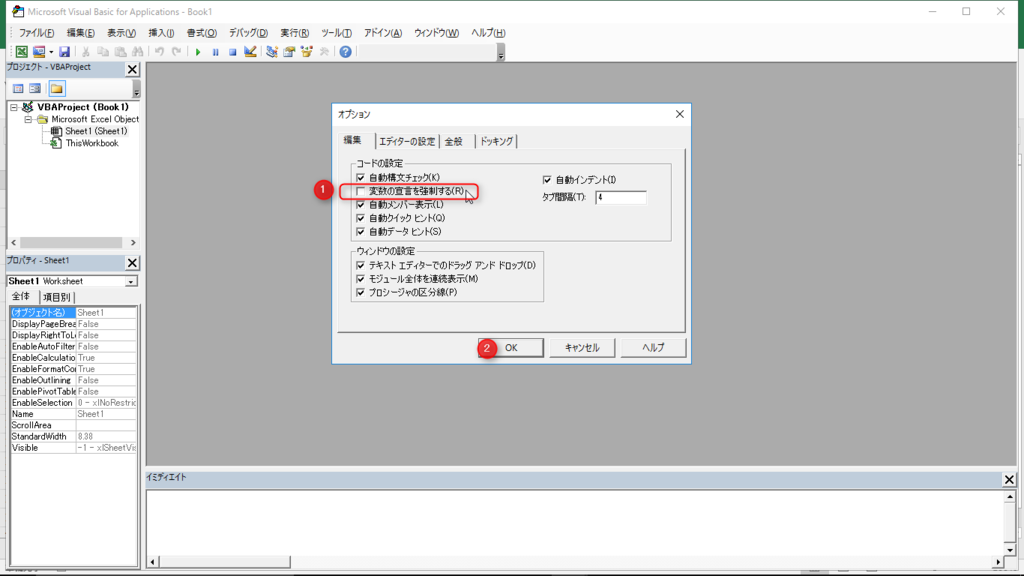1024x576 pixels.
Task: Click the Toolbox icon in toolbar
Action: point(324,52)
